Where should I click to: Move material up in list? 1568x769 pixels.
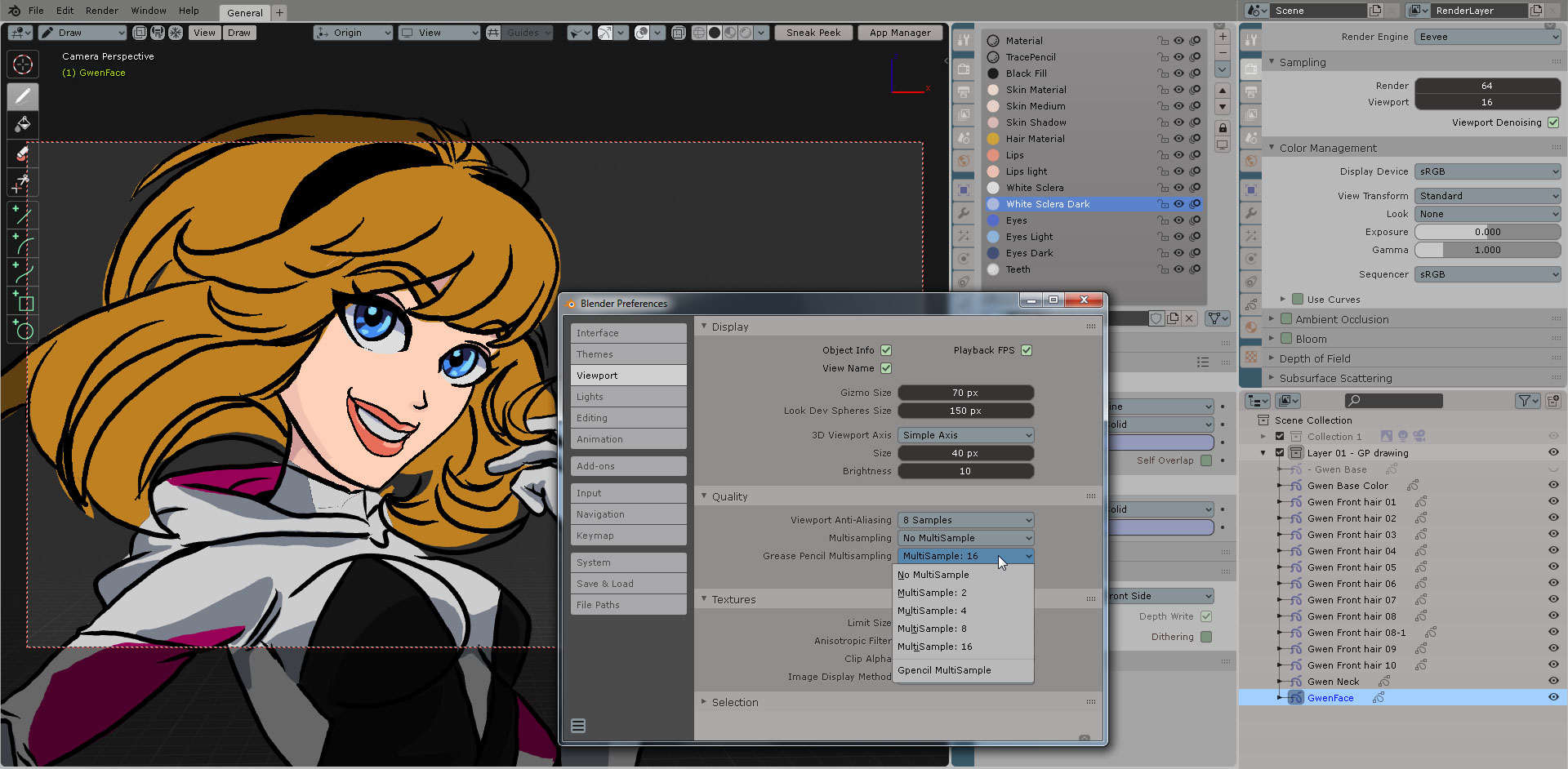click(x=1223, y=91)
